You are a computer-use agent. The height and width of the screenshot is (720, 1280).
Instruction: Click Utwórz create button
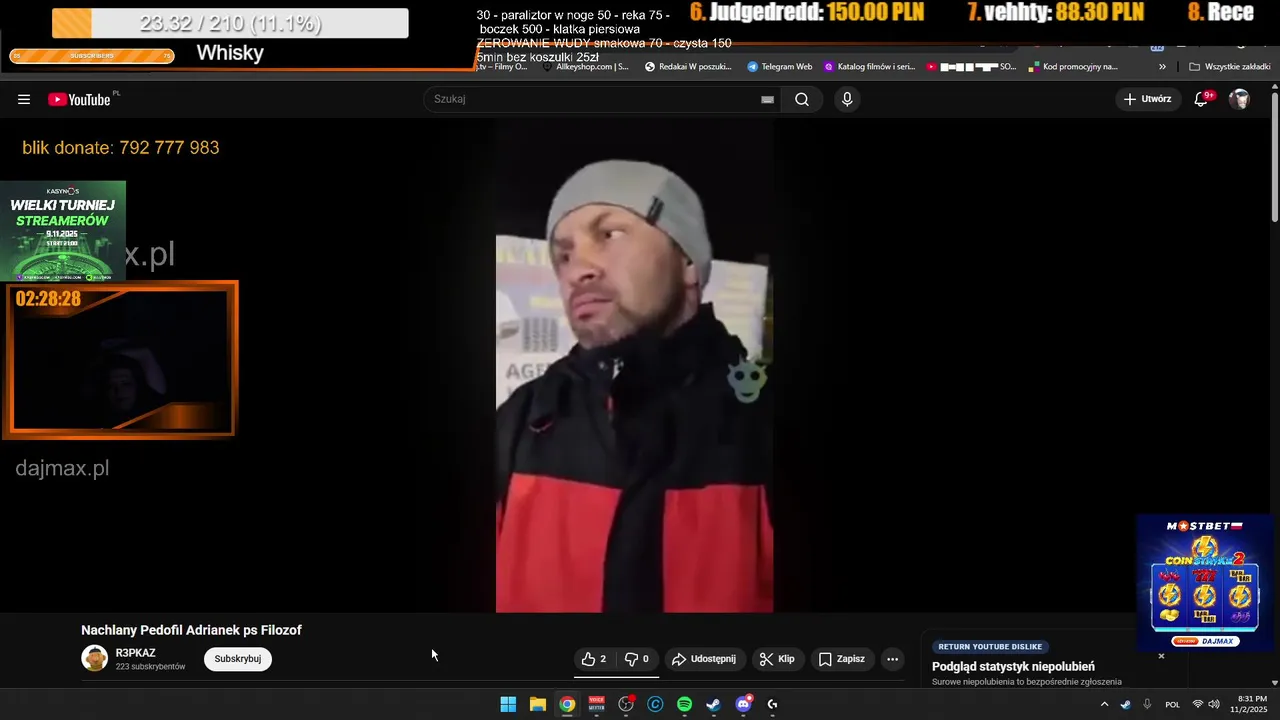(x=1147, y=99)
